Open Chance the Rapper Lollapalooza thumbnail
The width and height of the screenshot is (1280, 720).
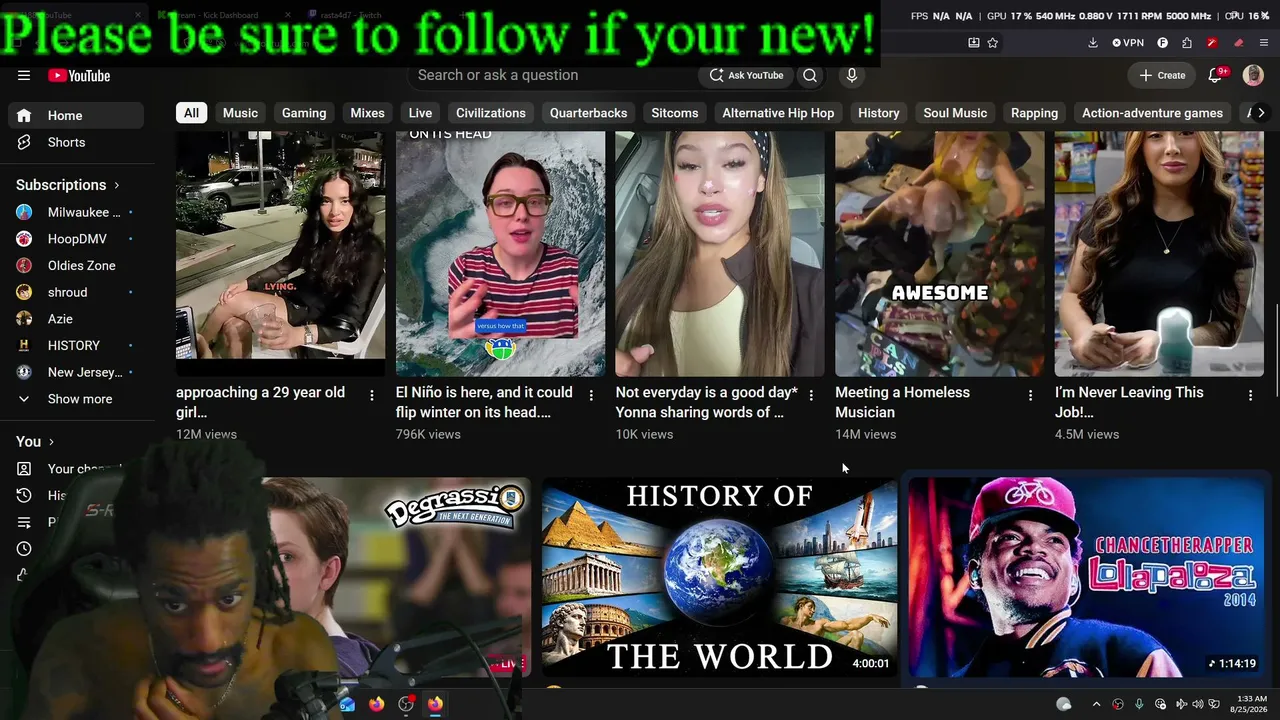click(1086, 577)
